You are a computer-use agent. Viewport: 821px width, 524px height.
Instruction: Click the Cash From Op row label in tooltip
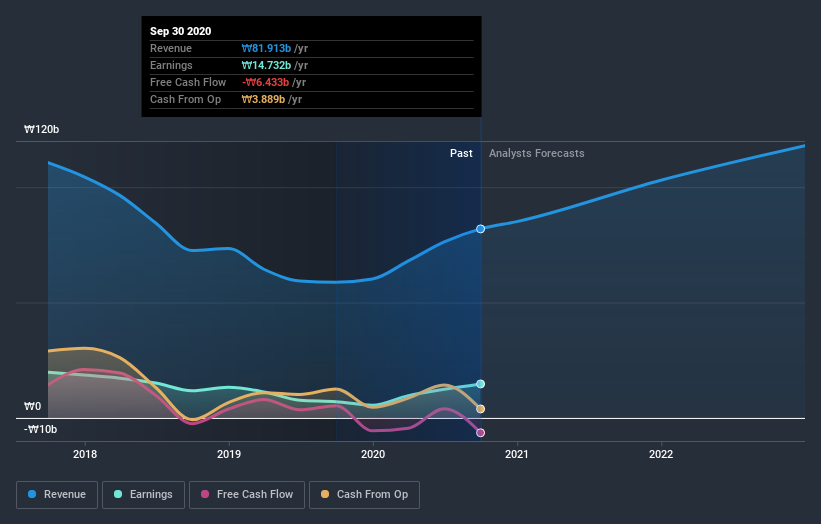pyautogui.click(x=185, y=99)
